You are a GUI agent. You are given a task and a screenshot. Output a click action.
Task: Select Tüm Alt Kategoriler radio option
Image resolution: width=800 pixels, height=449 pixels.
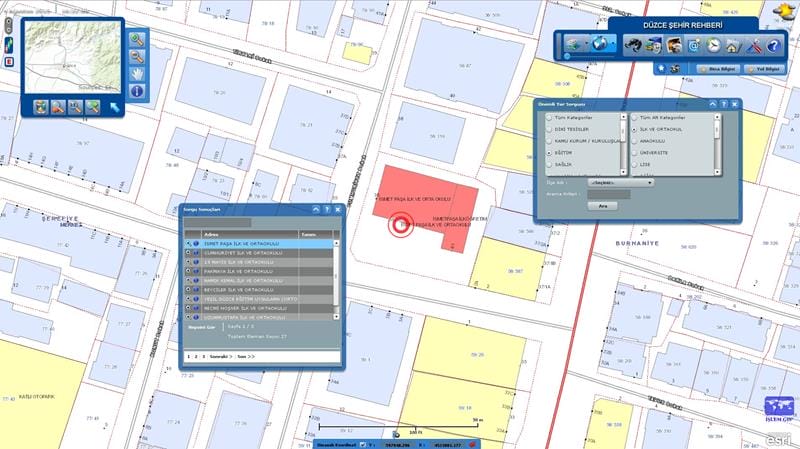(635, 117)
